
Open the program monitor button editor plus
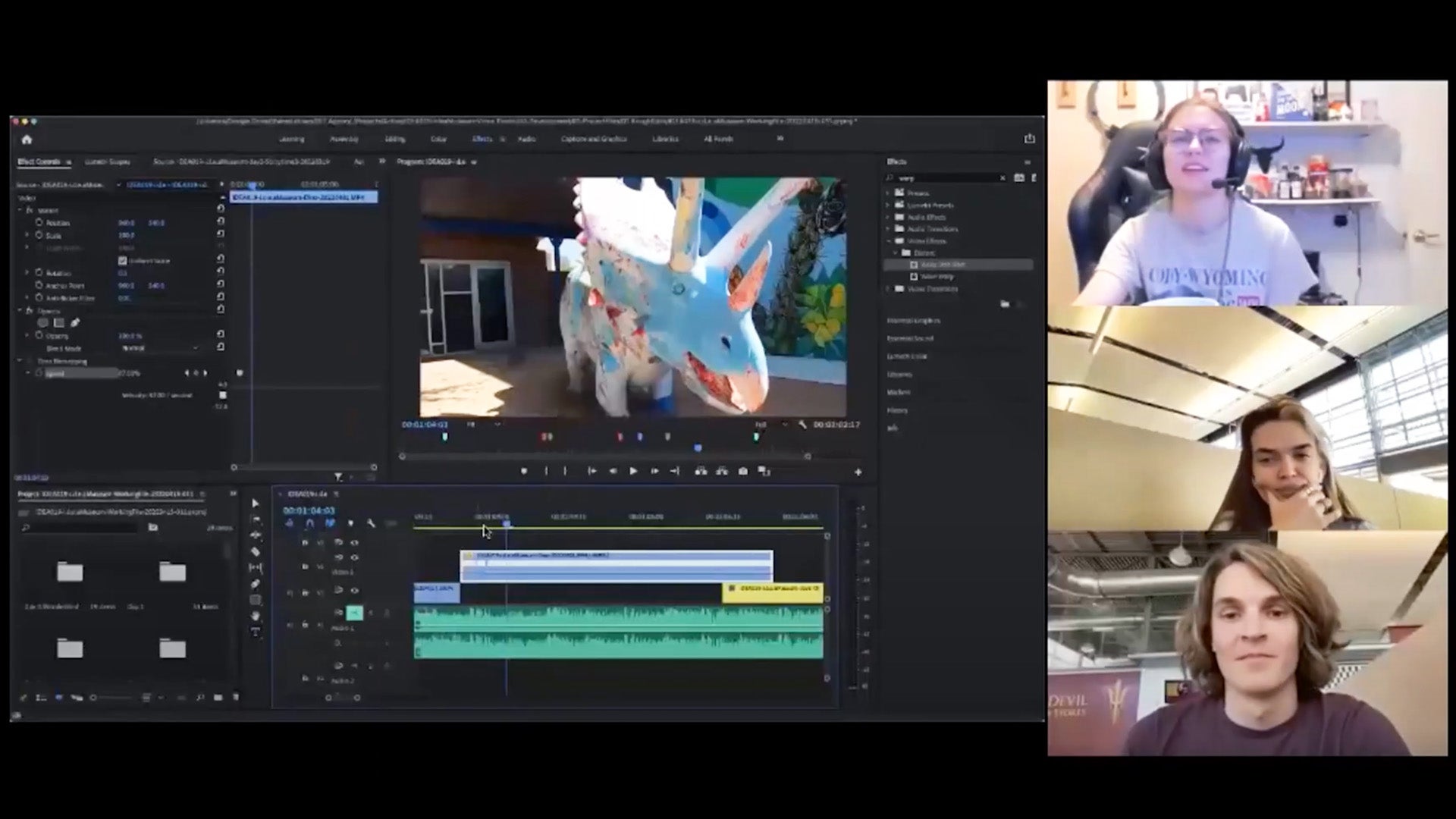point(858,472)
